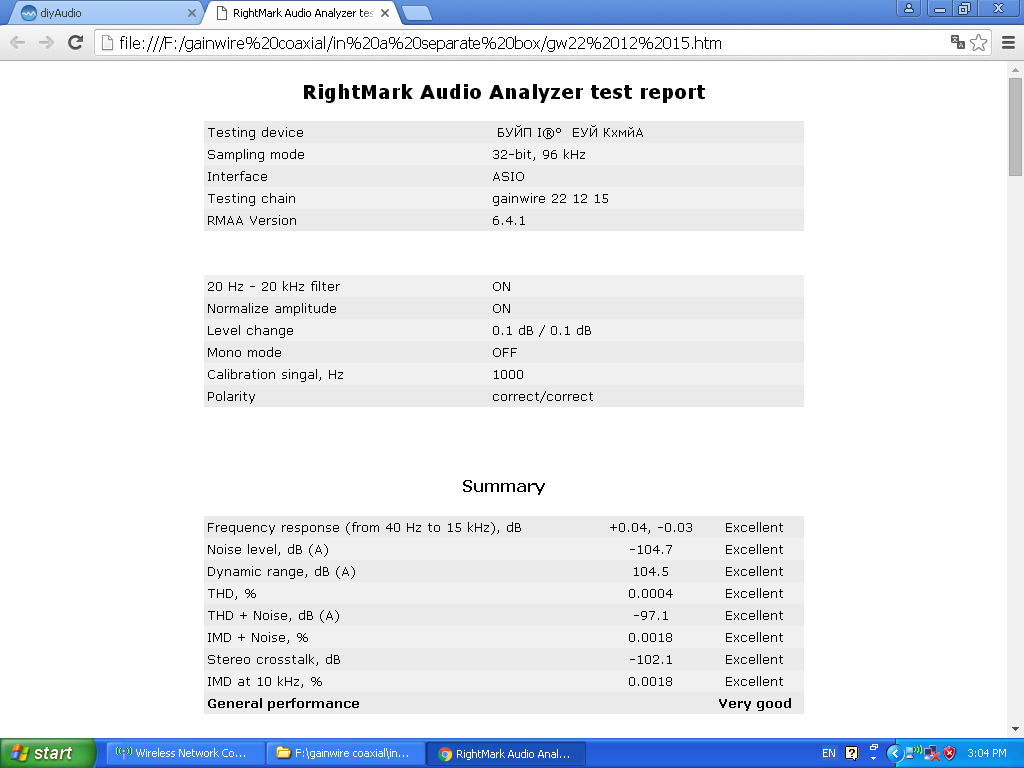The image size is (1024, 768).
Task: Close the RightMark Audio Analyzer tab
Action: tap(385, 12)
